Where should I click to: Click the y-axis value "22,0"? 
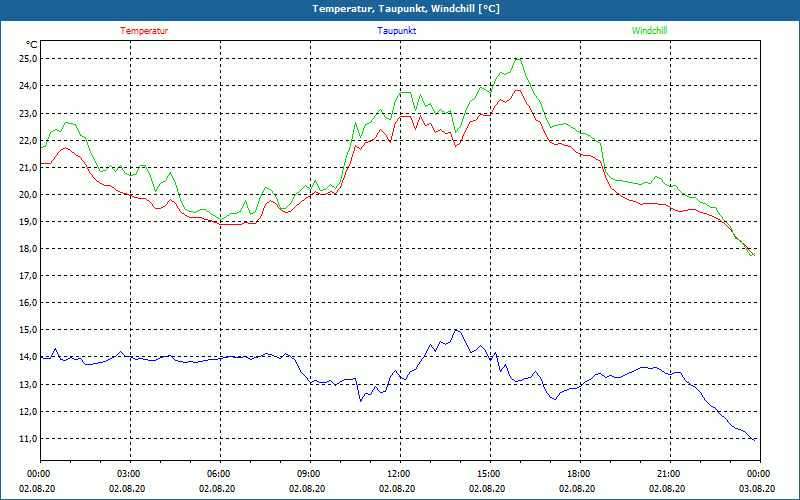click(29, 140)
